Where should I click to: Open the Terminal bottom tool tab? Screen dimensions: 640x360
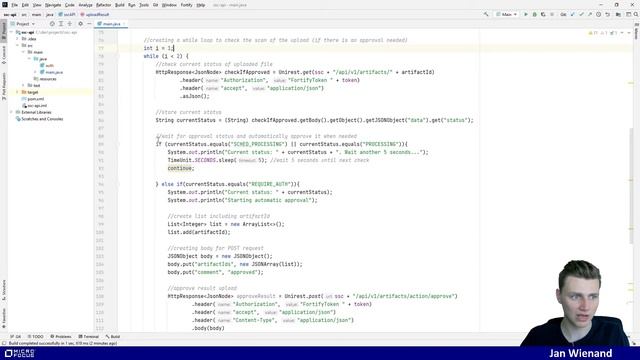pyautogui.click(x=89, y=337)
